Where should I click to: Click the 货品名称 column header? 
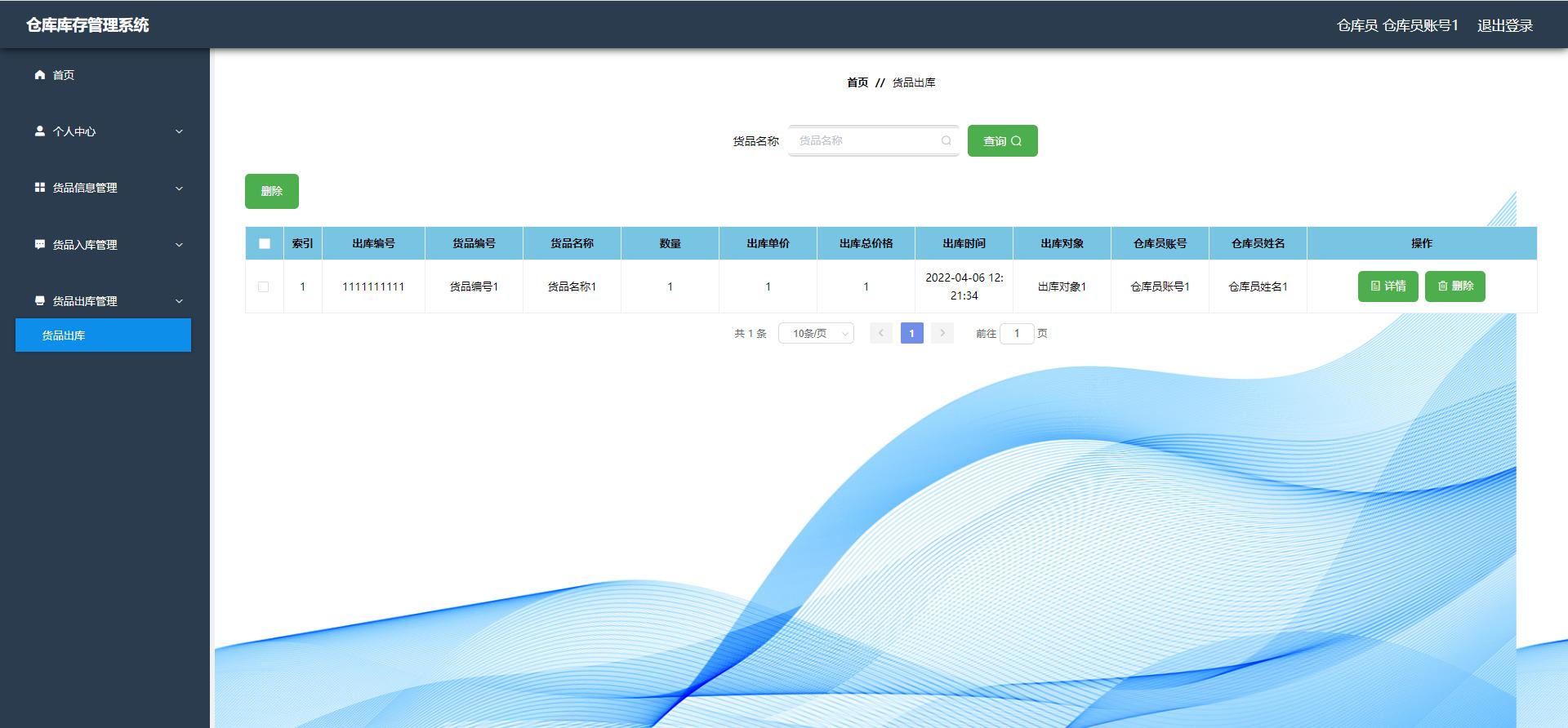click(x=572, y=243)
